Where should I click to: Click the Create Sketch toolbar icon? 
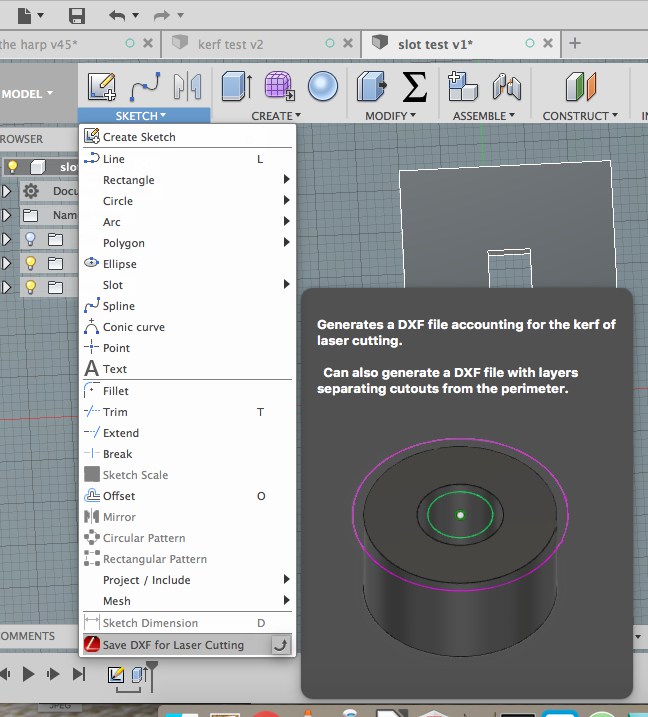[x=102, y=86]
